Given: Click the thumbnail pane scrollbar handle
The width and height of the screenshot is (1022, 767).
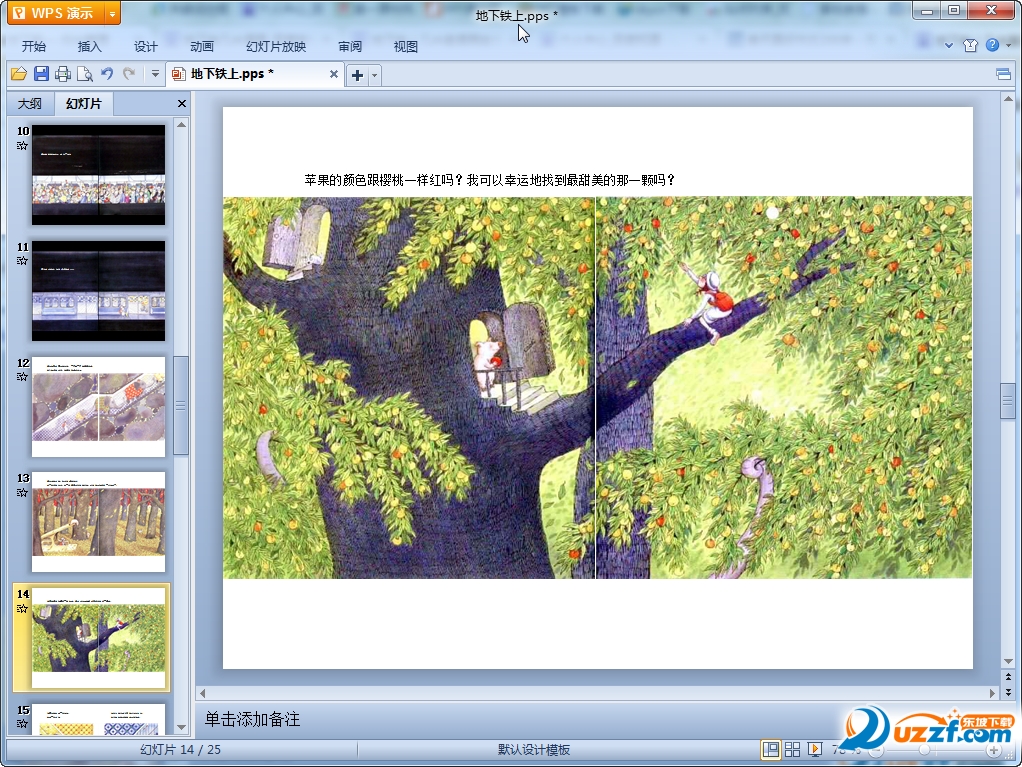Looking at the screenshot, I should [x=181, y=405].
